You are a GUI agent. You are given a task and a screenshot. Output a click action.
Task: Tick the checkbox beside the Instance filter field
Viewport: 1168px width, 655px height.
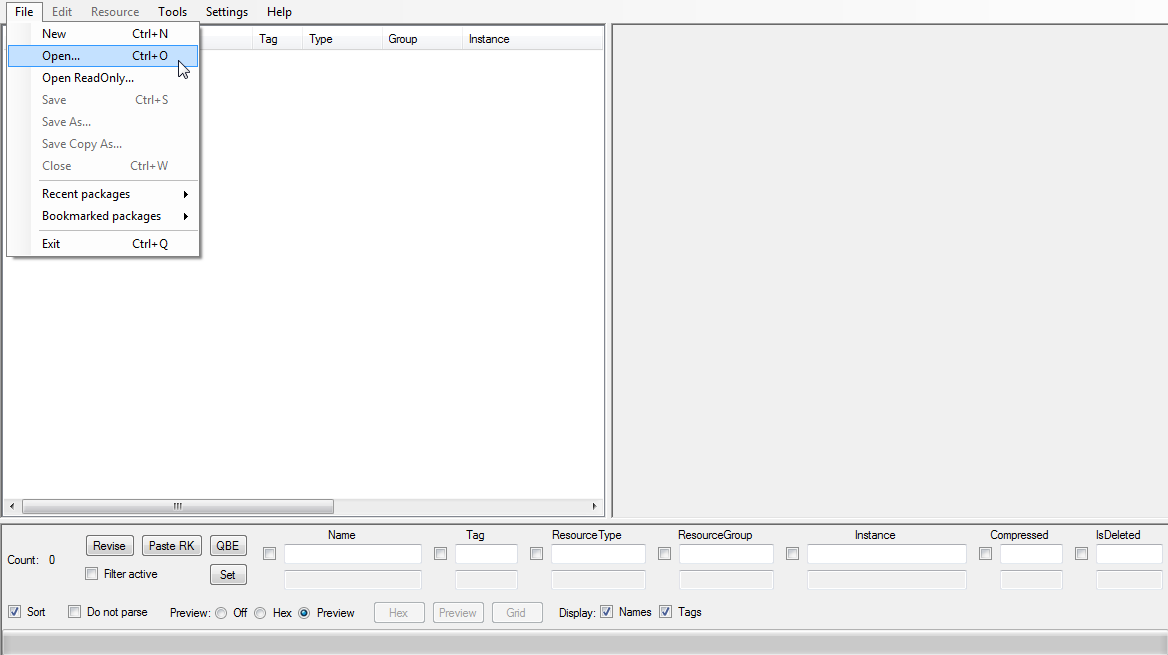tap(793, 554)
